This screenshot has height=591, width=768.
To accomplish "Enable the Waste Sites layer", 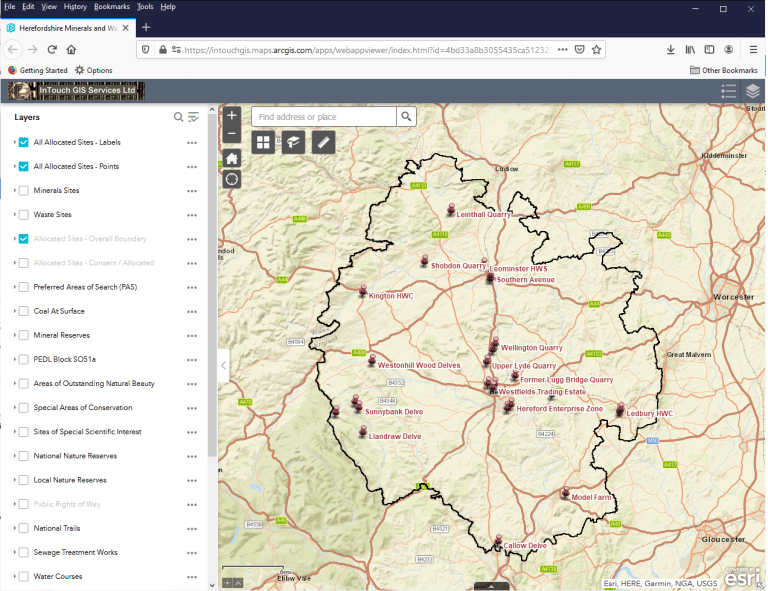I will (24, 214).
